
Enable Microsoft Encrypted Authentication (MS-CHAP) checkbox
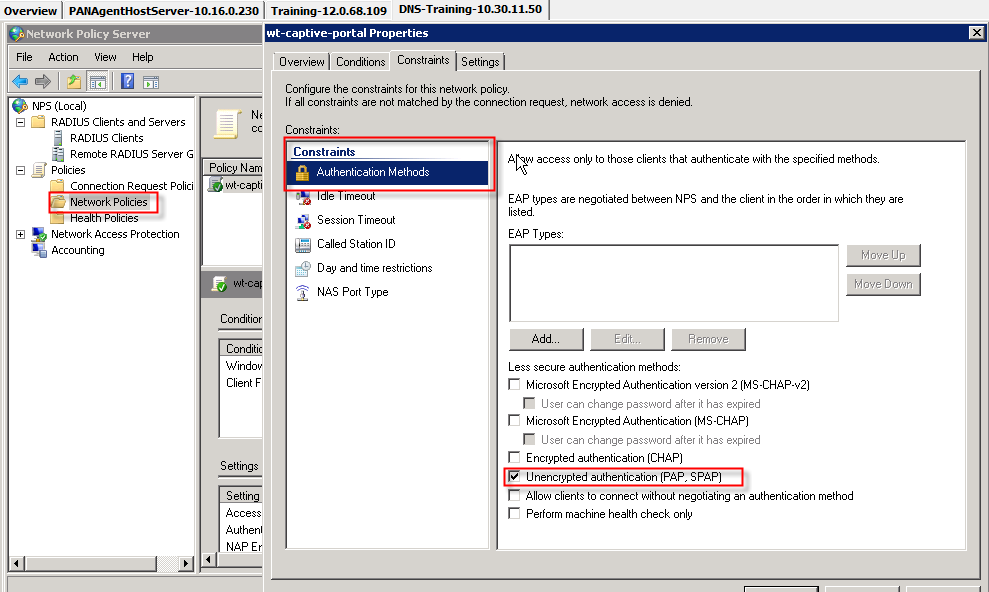point(515,420)
